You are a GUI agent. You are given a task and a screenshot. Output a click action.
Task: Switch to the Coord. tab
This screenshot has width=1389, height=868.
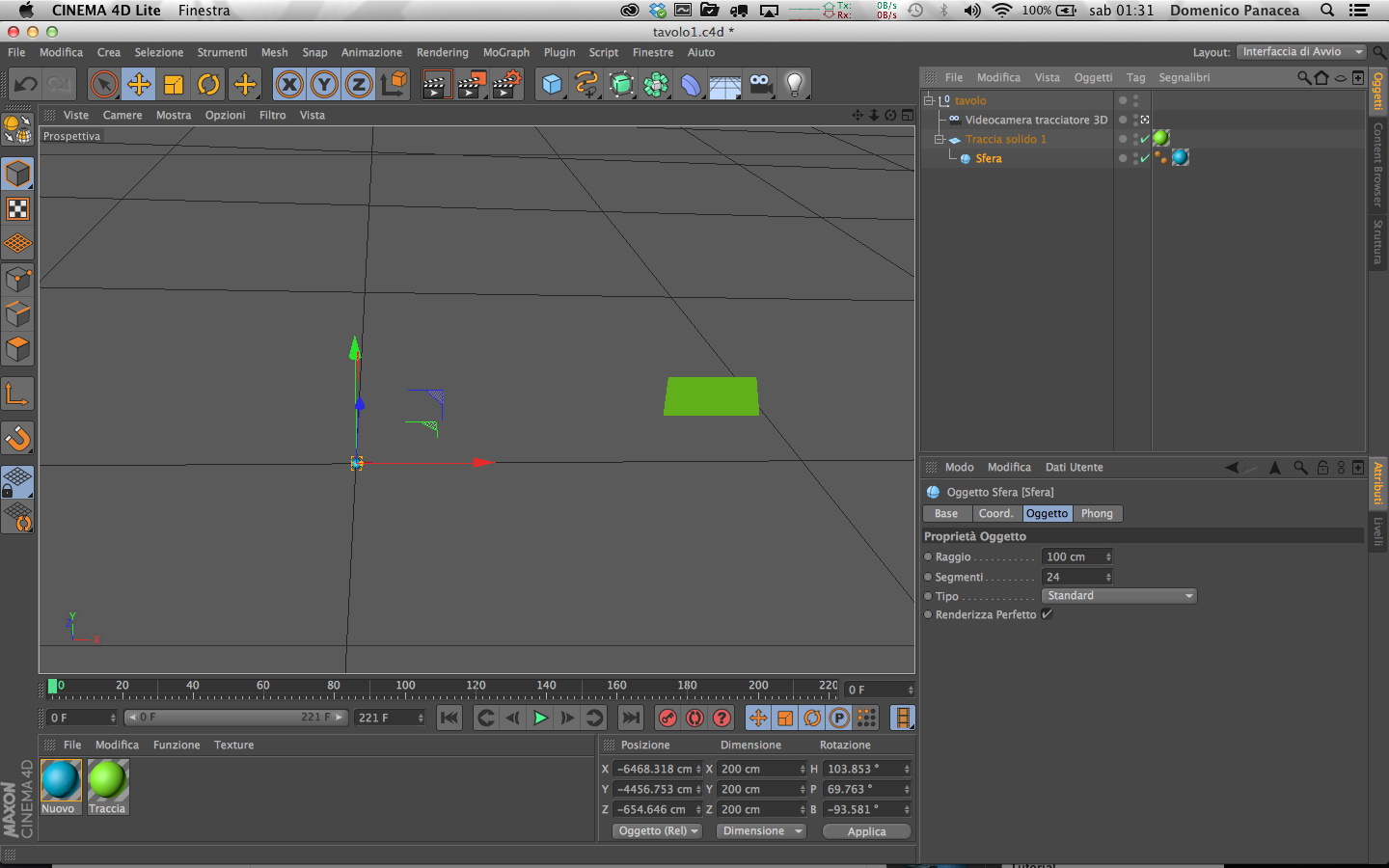995,514
